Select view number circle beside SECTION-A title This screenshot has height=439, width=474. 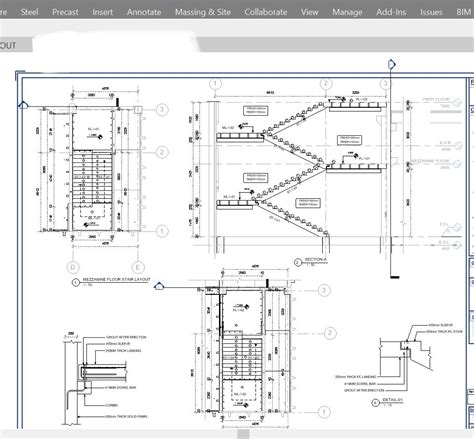click(298, 263)
